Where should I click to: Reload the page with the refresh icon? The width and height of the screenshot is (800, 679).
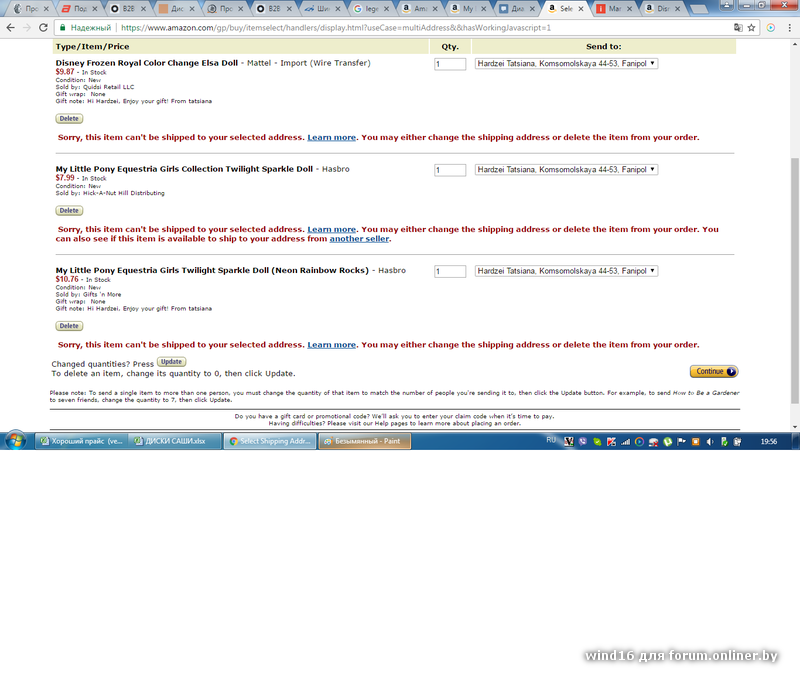(43, 28)
